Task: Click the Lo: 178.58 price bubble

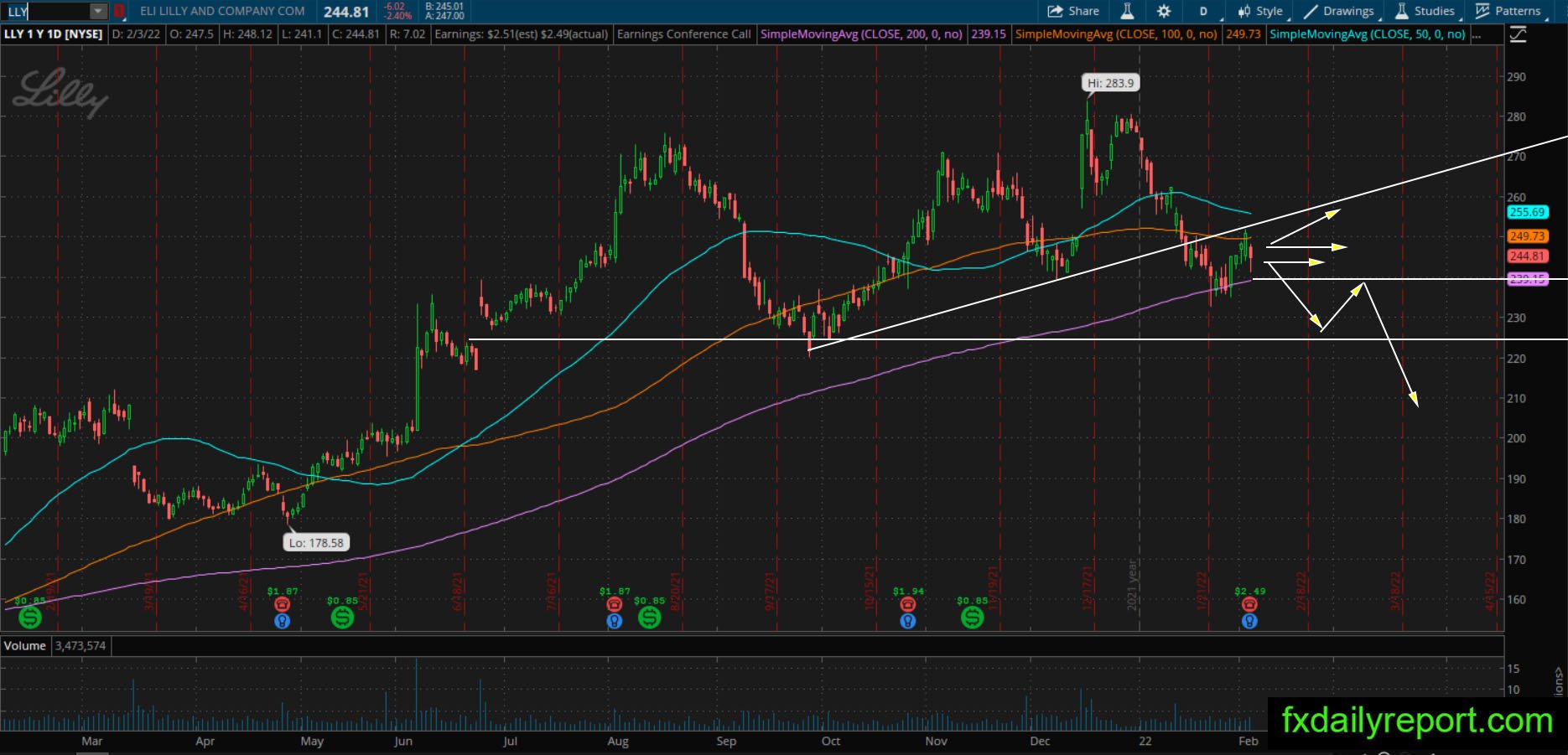Action: (316, 543)
